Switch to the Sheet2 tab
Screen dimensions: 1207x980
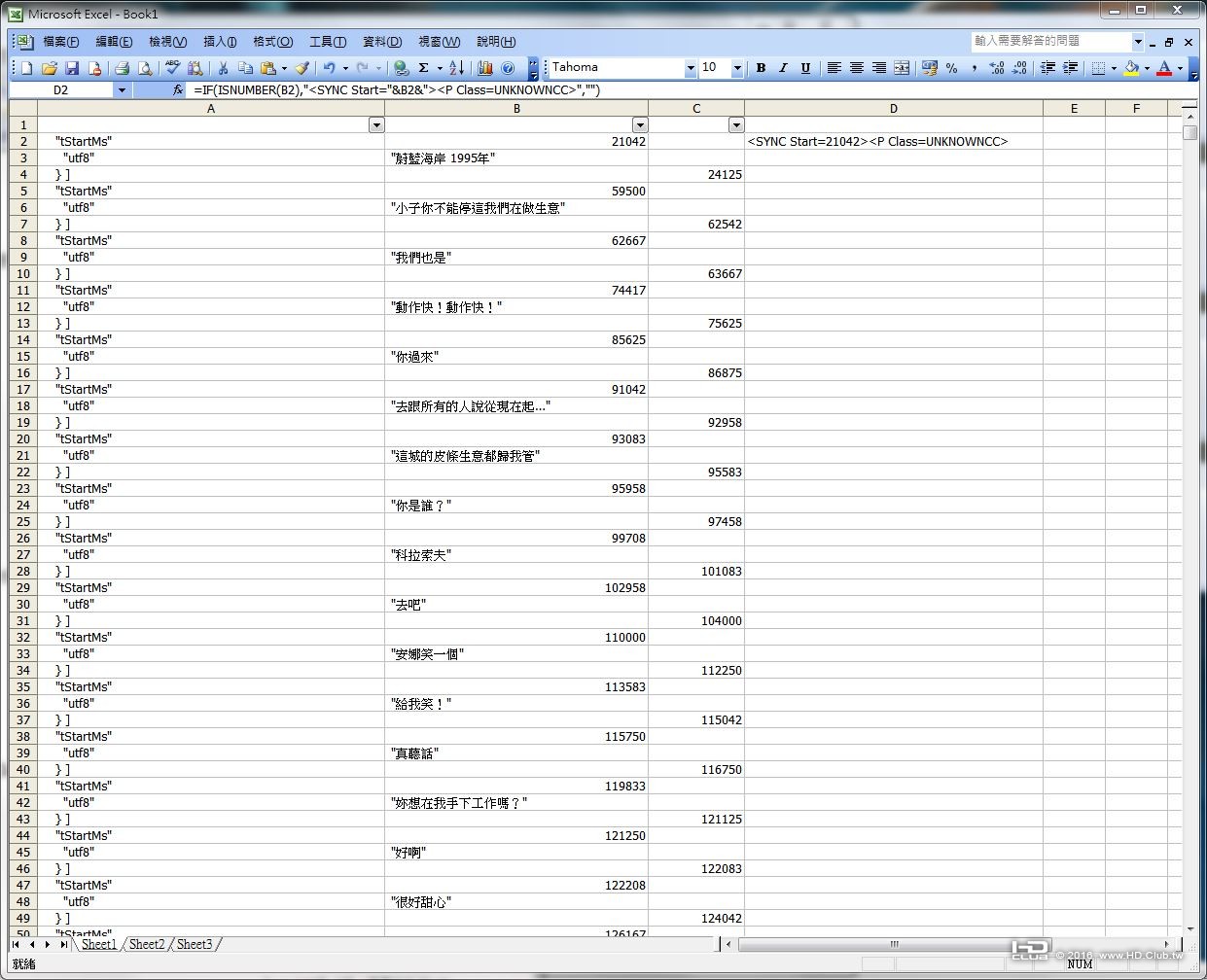[147, 944]
